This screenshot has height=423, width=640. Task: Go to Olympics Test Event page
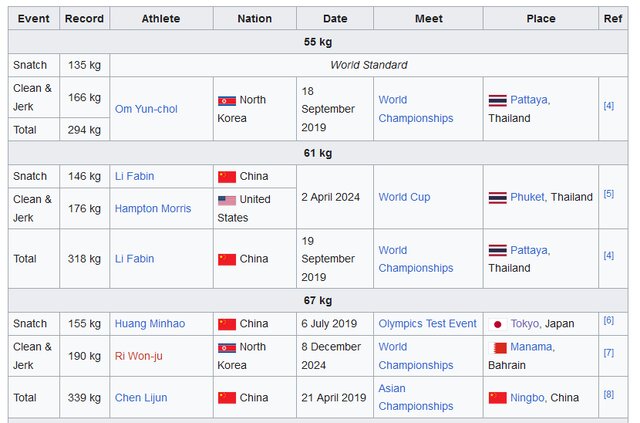[x=427, y=324]
